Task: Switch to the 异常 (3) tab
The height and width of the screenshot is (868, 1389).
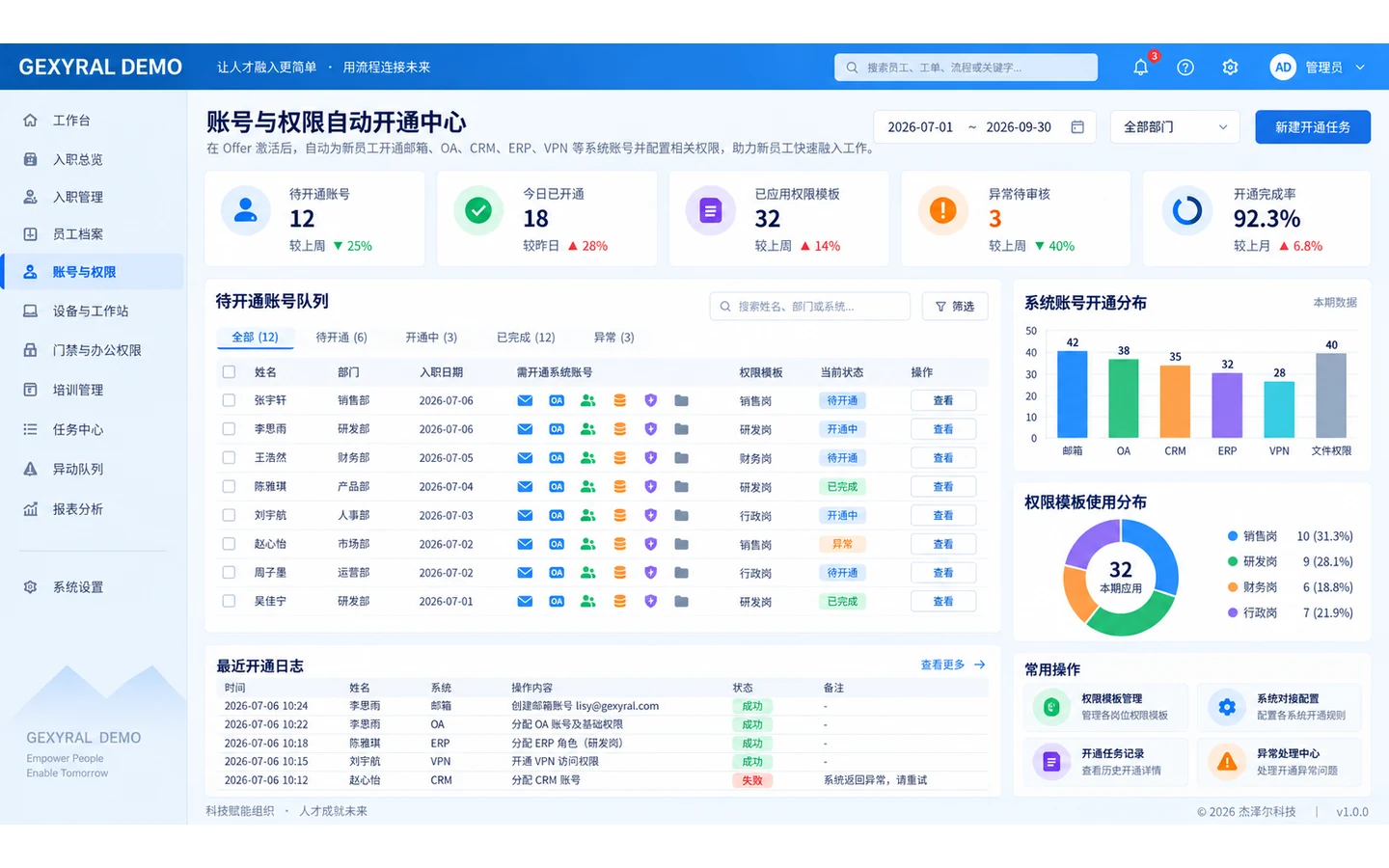Action: pos(613,338)
